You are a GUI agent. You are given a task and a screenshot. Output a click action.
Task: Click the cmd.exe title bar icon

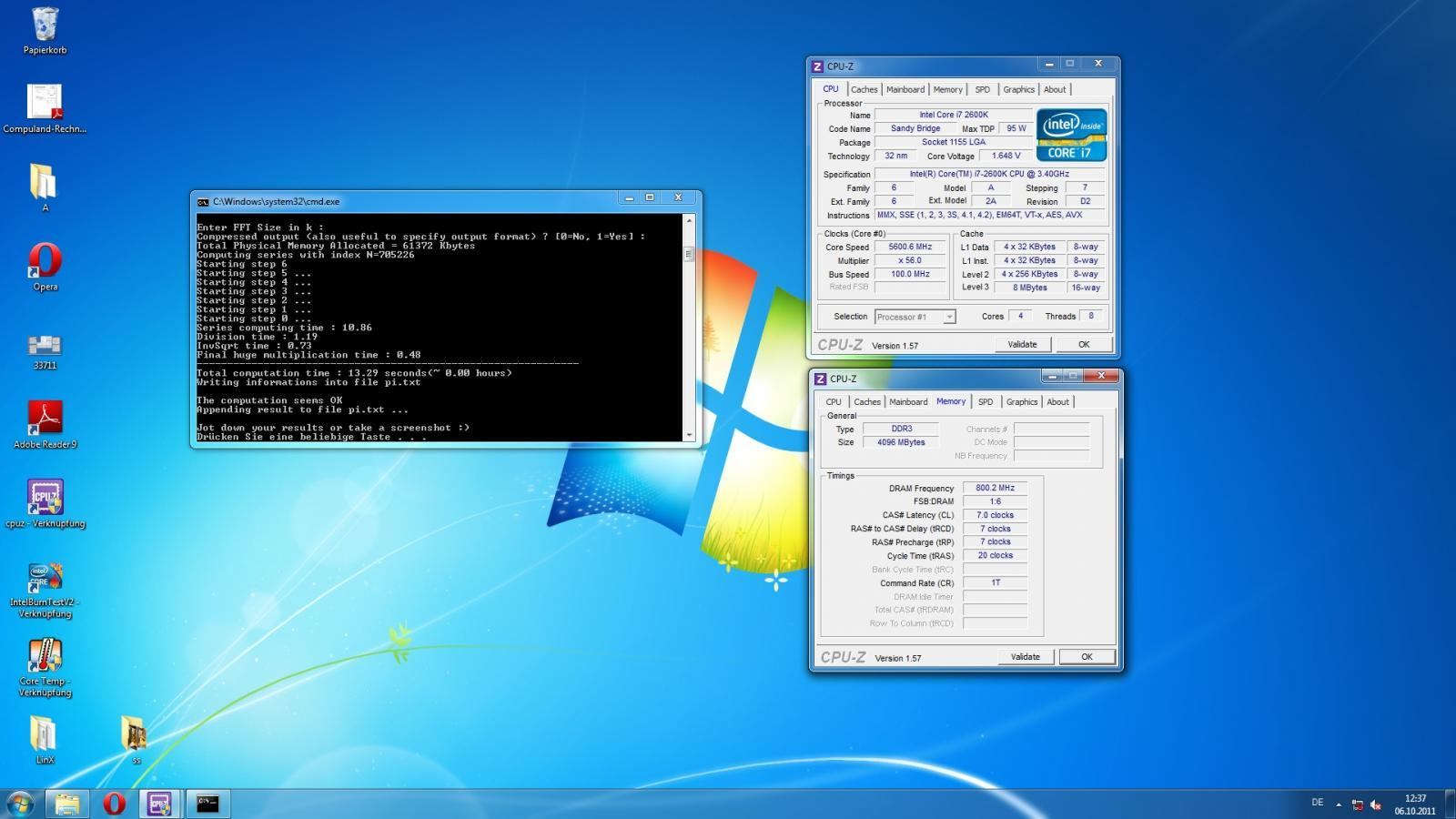(x=203, y=202)
